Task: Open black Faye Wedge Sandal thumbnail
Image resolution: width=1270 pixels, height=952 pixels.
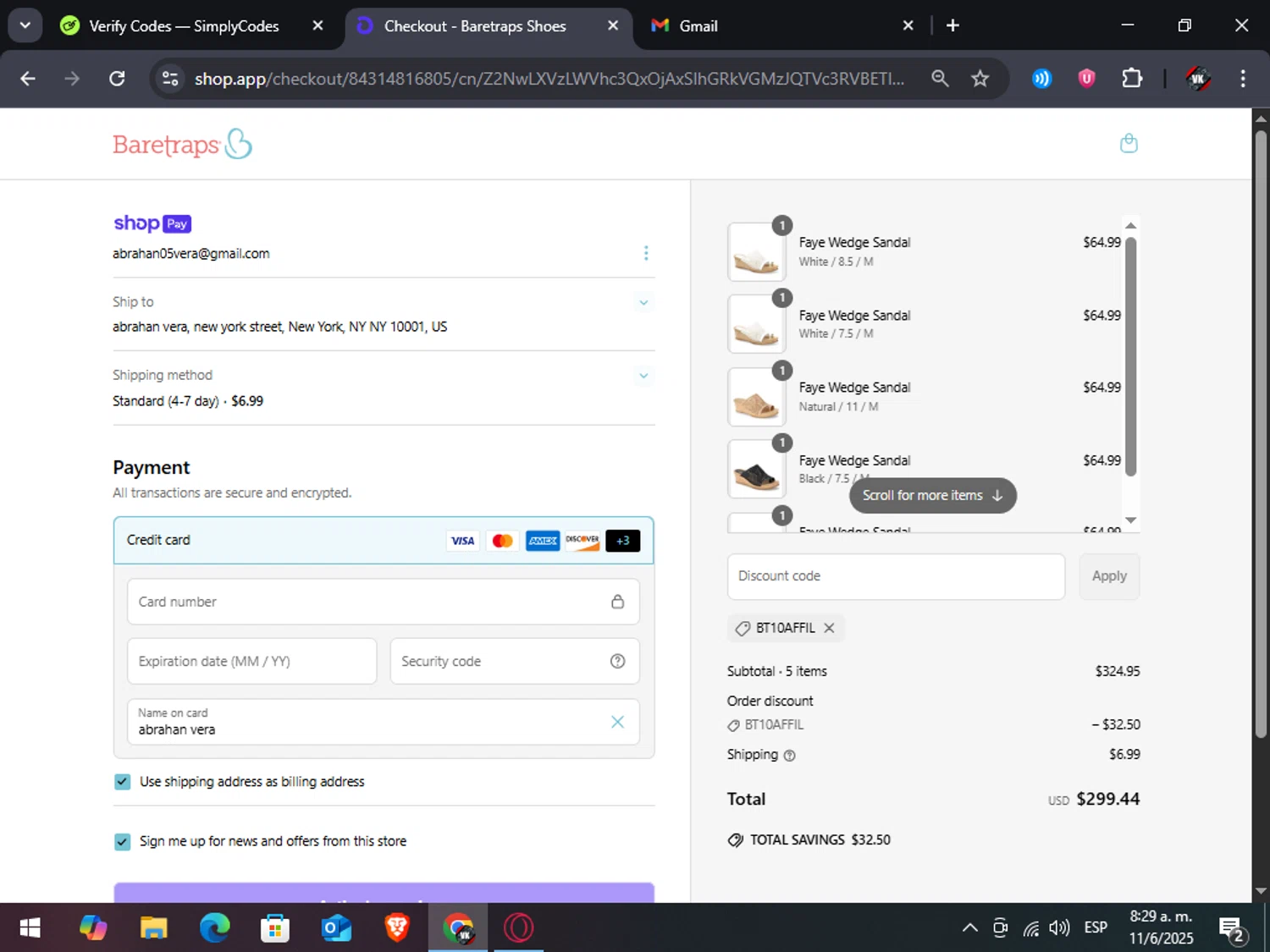Action: point(756,469)
